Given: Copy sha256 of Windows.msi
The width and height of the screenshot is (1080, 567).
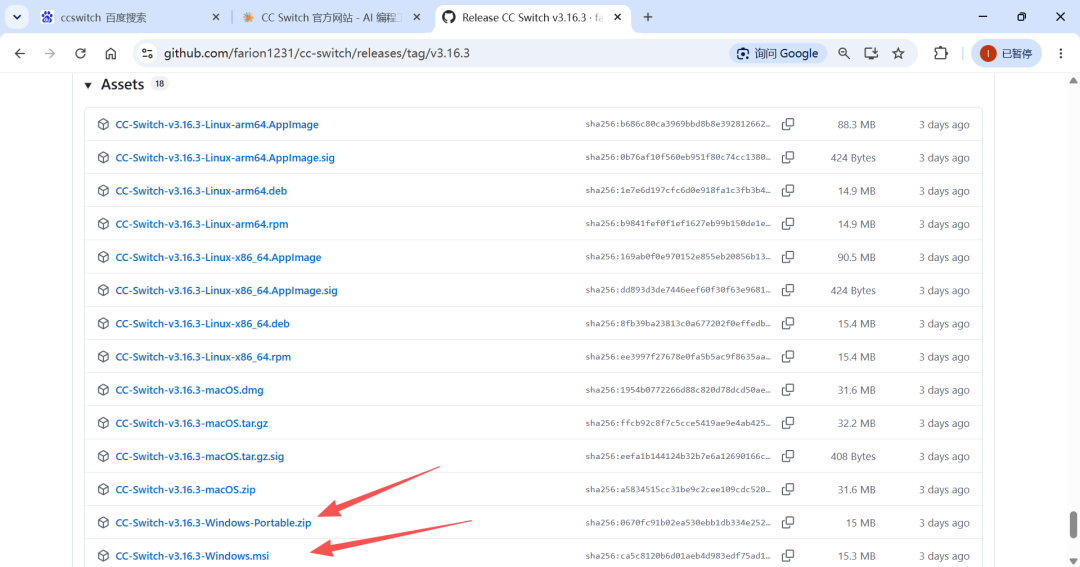Looking at the screenshot, I should [x=788, y=555].
